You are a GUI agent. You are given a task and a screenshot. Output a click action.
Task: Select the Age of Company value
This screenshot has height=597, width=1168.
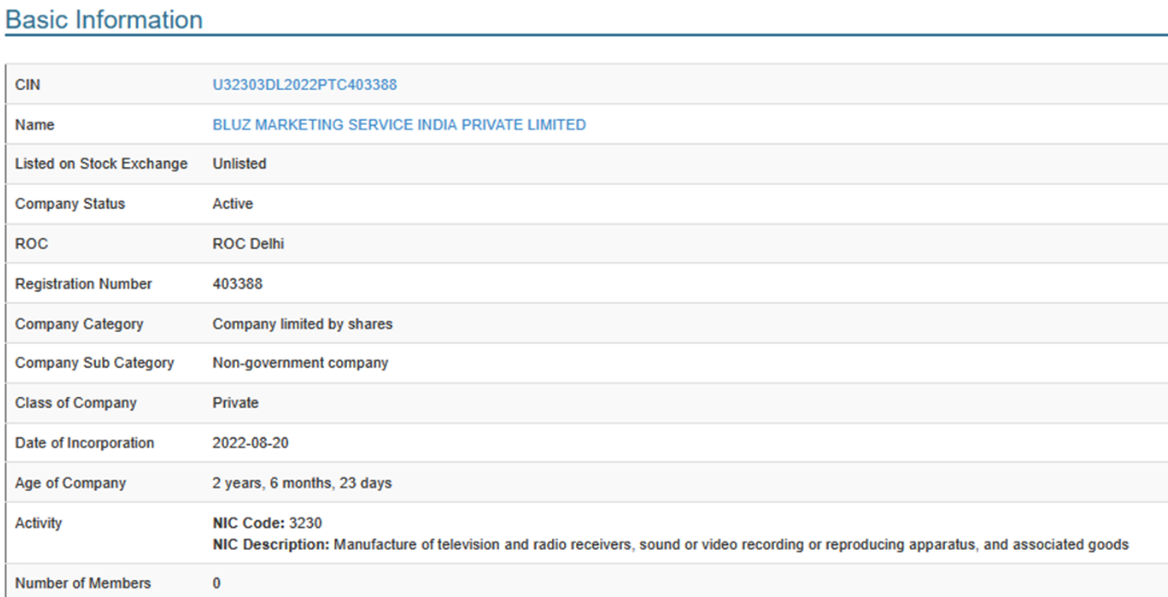tap(302, 483)
